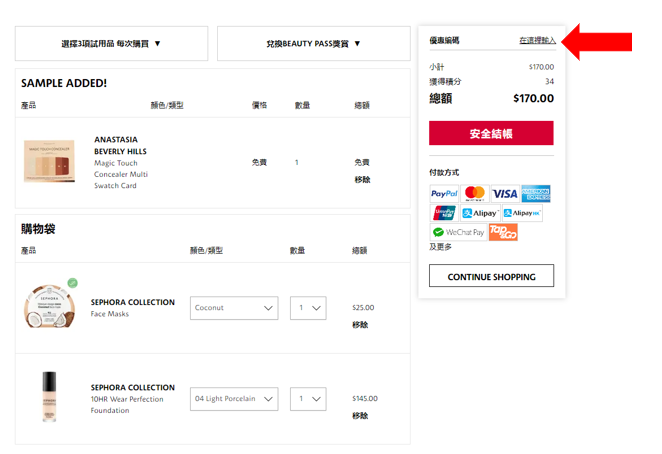The height and width of the screenshot is (454, 662).
Task: Open quantity dropdown for Face Masks
Action: click(x=308, y=308)
